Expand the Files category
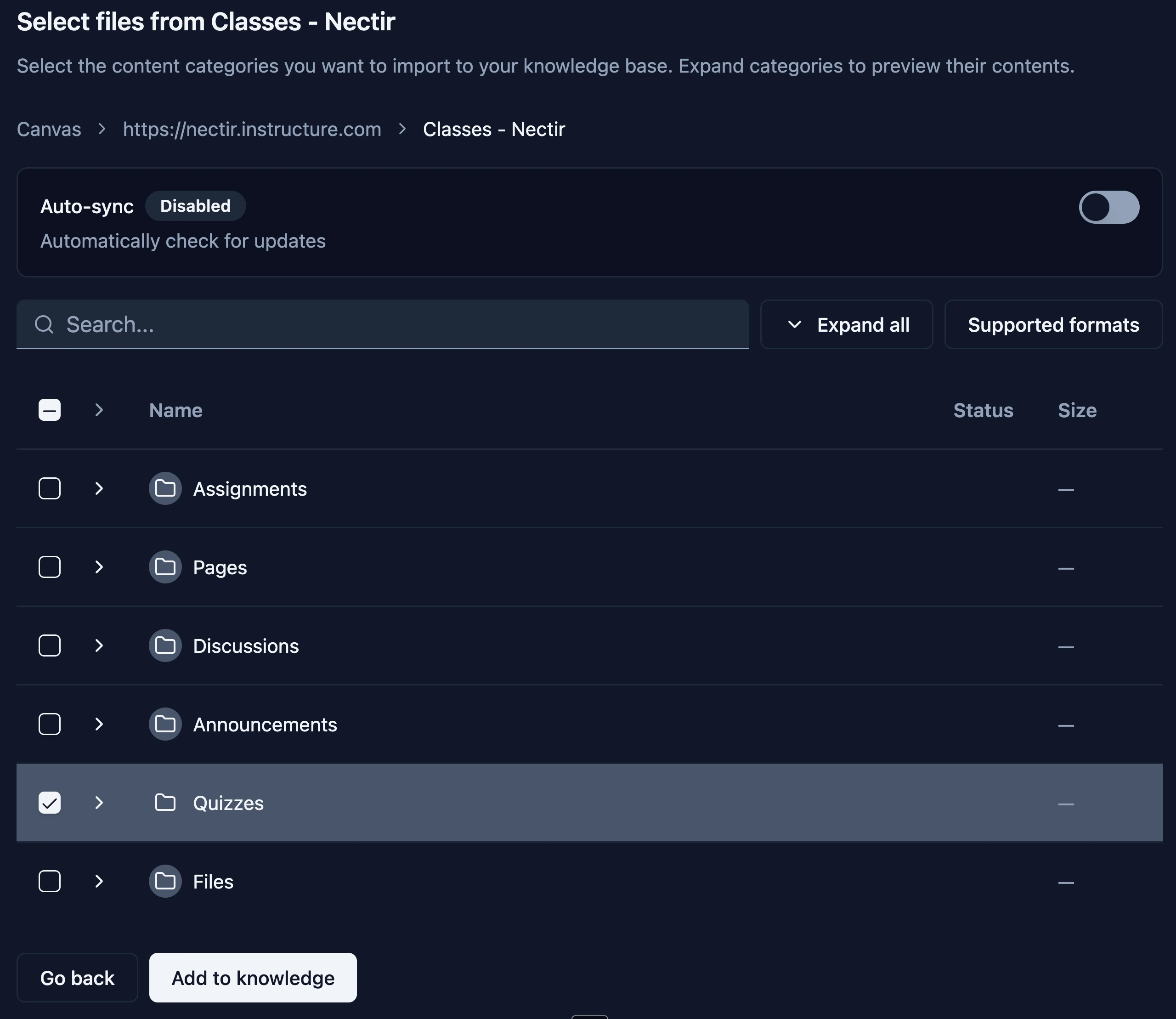Screen dimensions: 1176x1019 (100, 881)
